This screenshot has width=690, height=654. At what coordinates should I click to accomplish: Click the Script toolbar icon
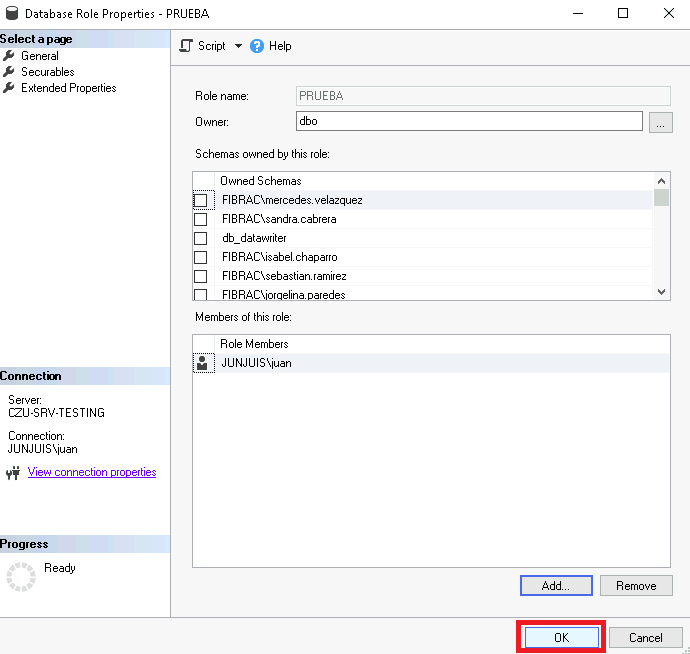click(x=186, y=46)
